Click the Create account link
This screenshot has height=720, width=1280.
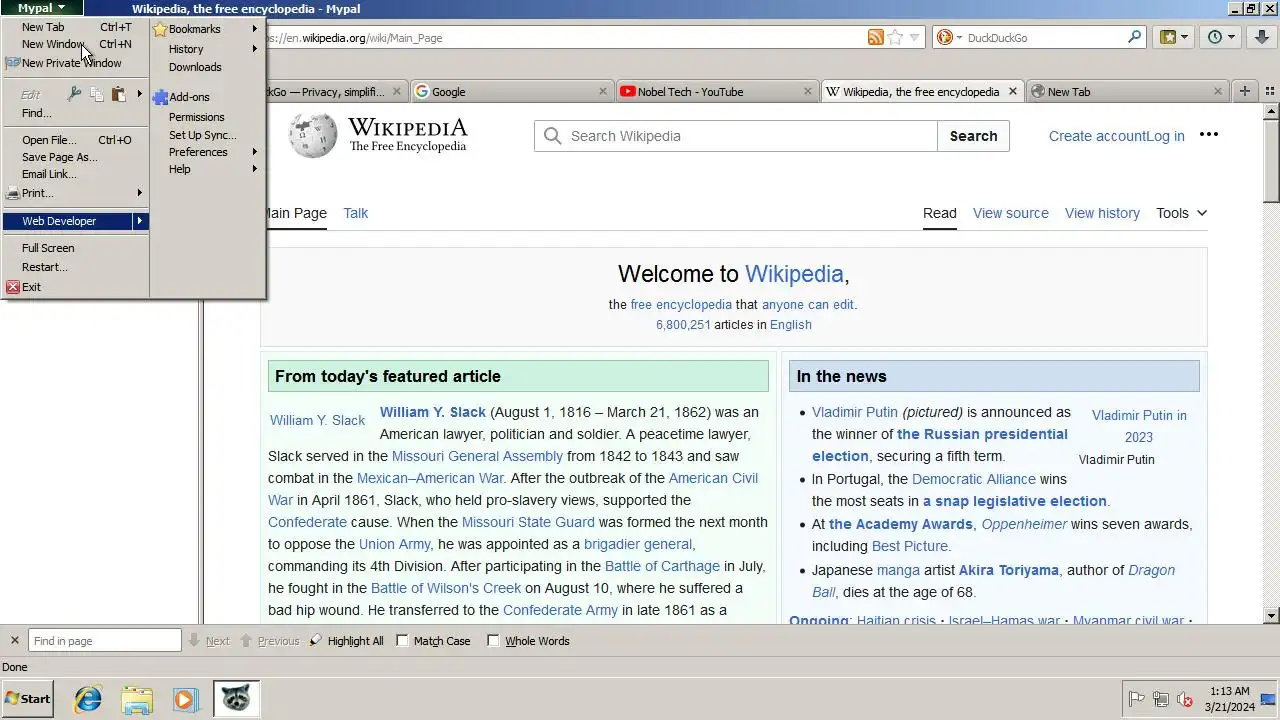(x=1097, y=136)
